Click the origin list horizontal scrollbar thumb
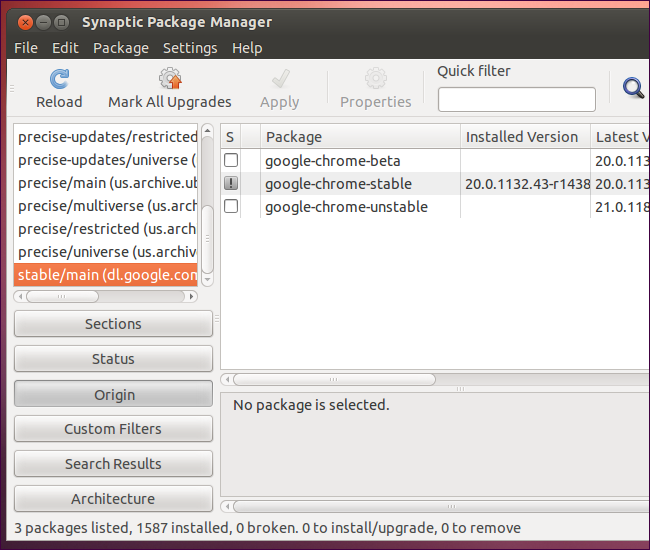Image resolution: width=650 pixels, height=550 pixels. click(x=62, y=297)
